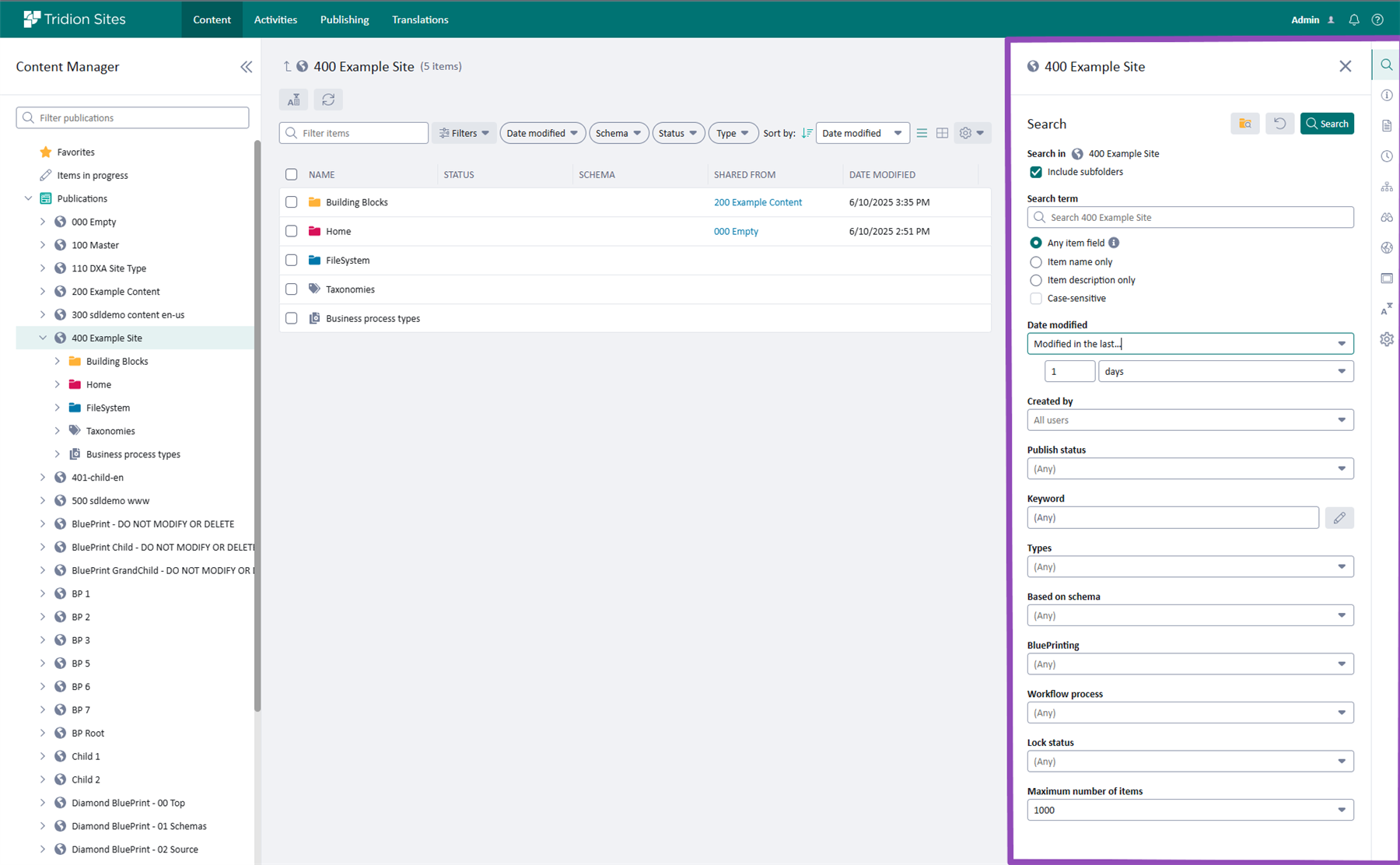Open the Content tab
The image size is (1400, 865).
tap(212, 19)
